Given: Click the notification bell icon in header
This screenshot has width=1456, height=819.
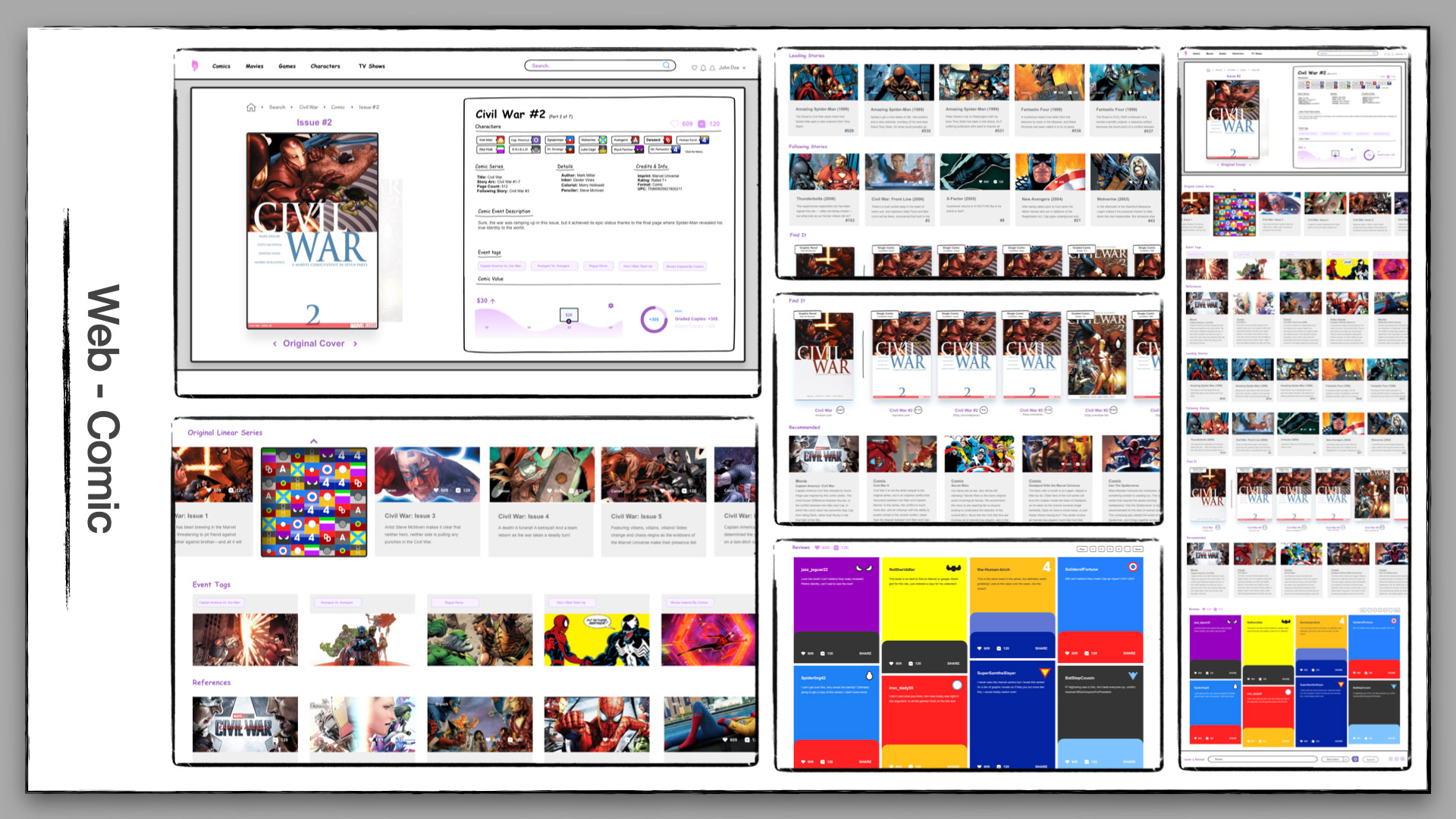Looking at the screenshot, I should click(x=703, y=68).
